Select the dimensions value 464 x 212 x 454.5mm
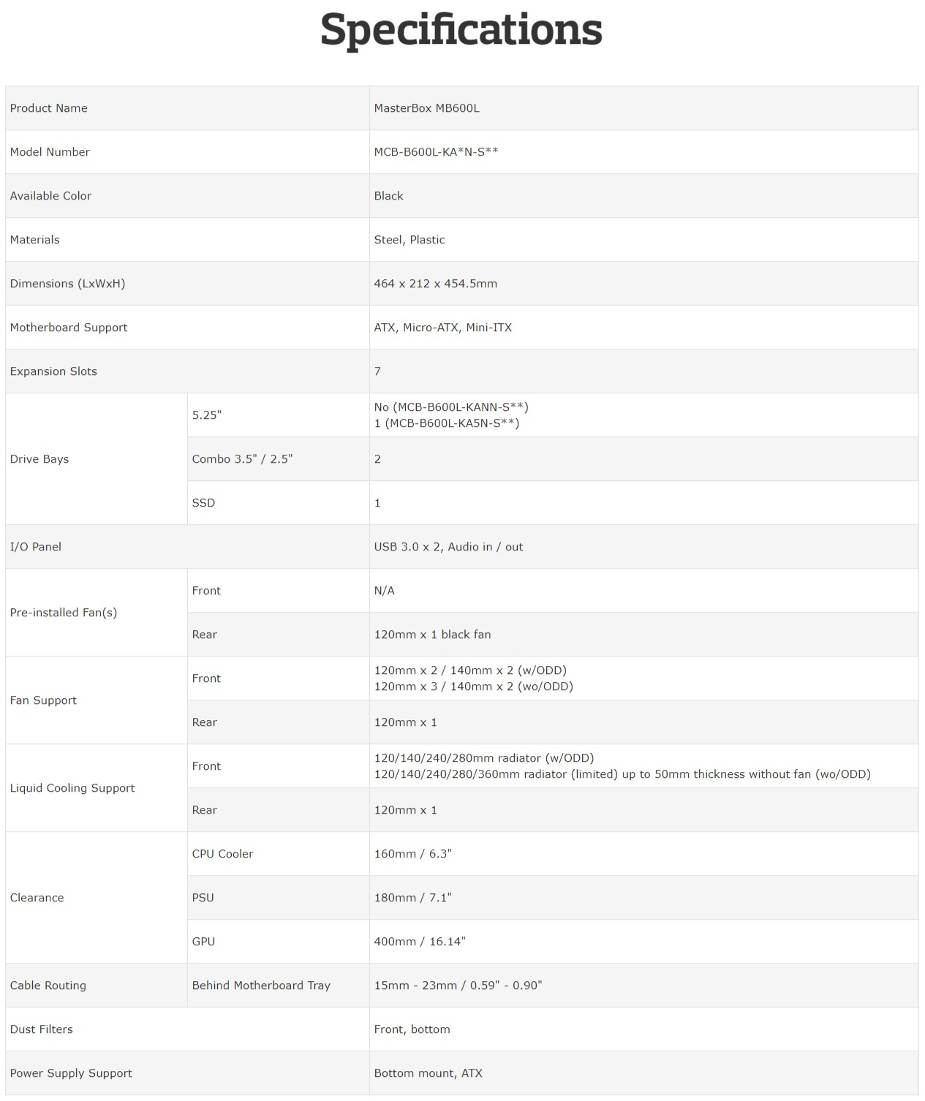This screenshot has width=925, height=1101. tap(435, 284)
